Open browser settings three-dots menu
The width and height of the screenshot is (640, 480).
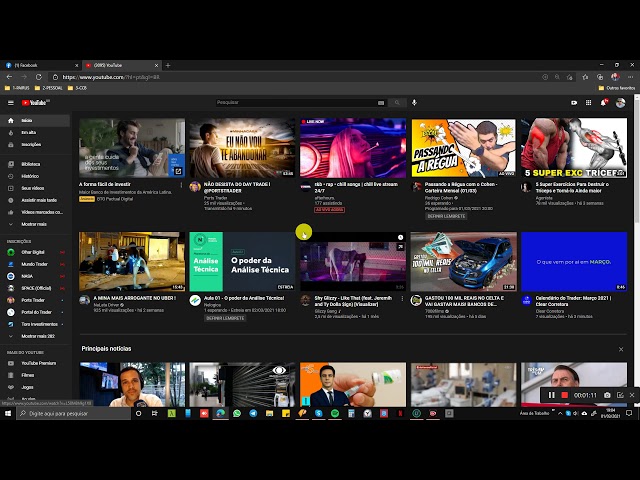[631, 77]
